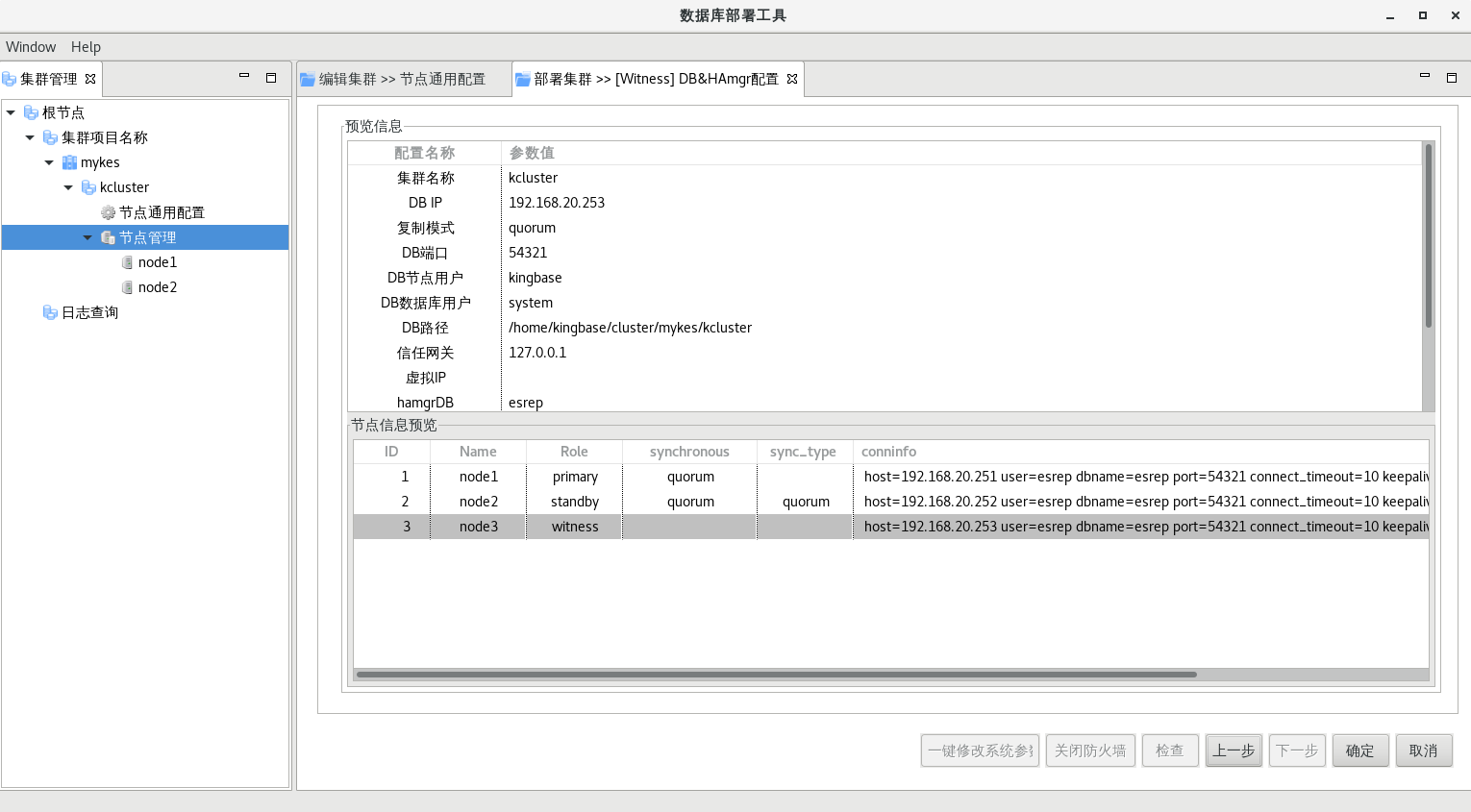Click the node1 tree item icon

tap(127, 262)
